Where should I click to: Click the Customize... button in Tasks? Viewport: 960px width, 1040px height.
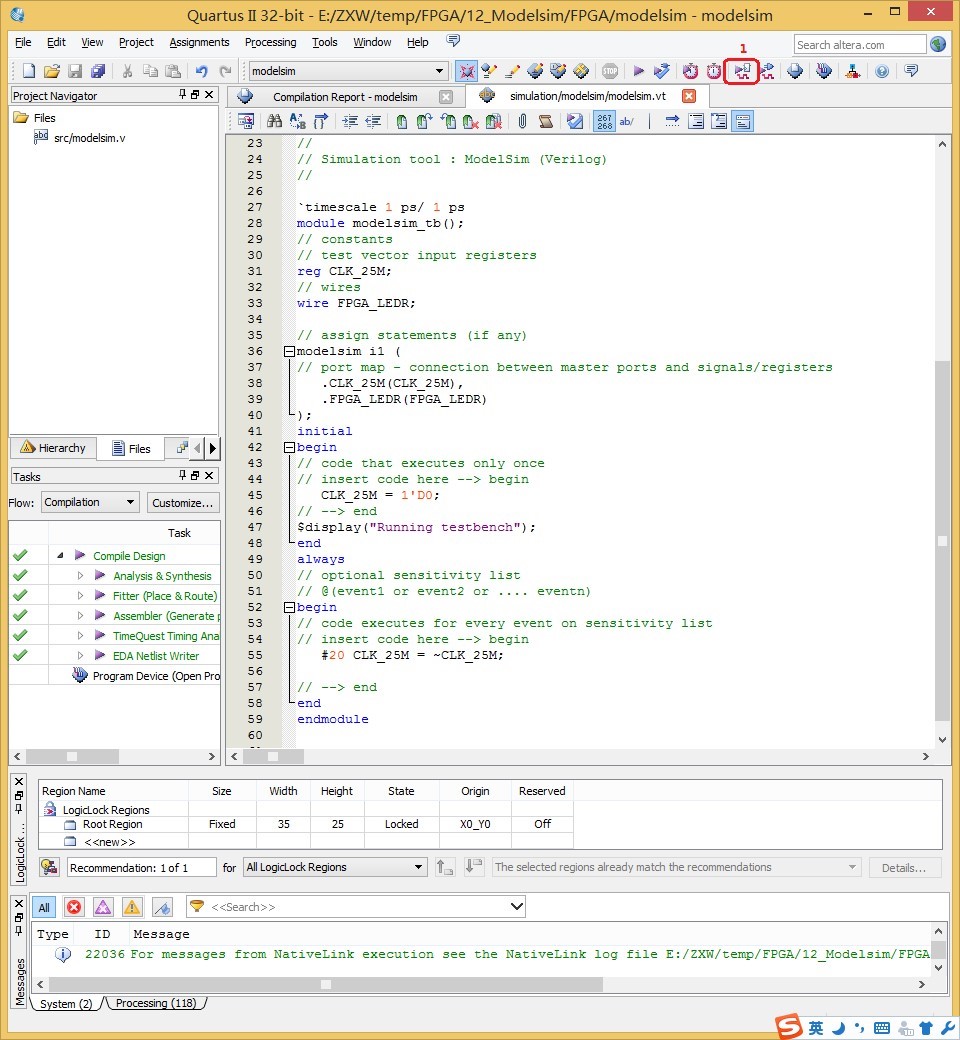(183, 502)
